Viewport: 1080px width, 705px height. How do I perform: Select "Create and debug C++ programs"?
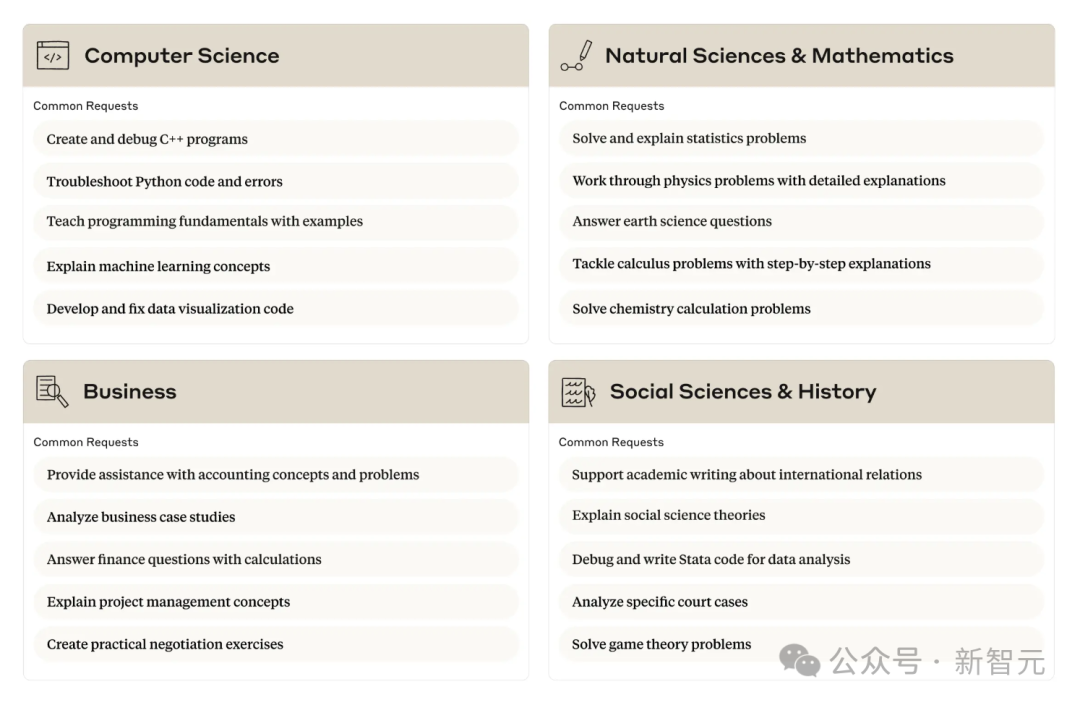147,139
